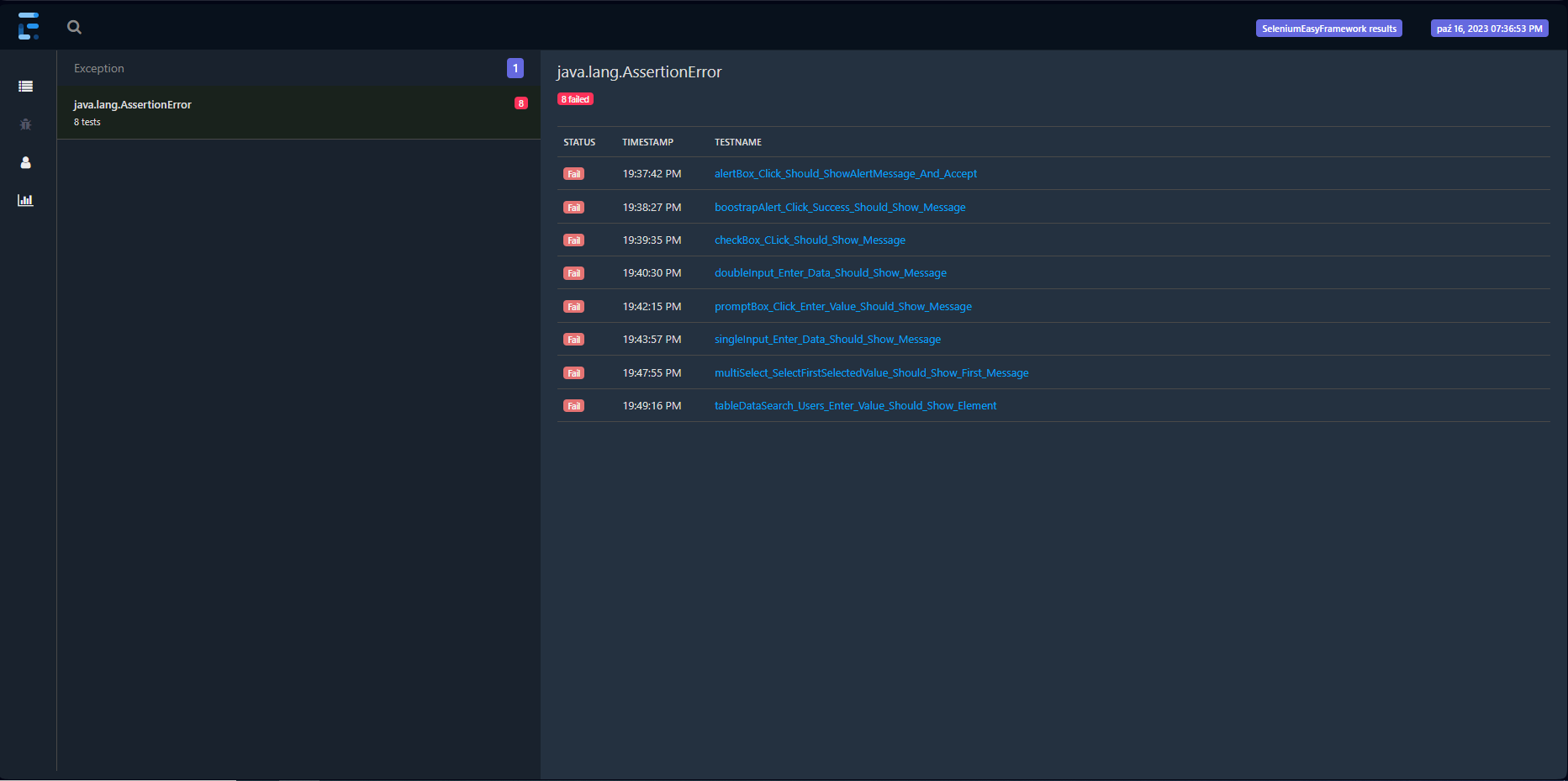Click the Fail badge for alertBox test
The width and height of the screenshot is (1568, 781).
tap(574, 174)
